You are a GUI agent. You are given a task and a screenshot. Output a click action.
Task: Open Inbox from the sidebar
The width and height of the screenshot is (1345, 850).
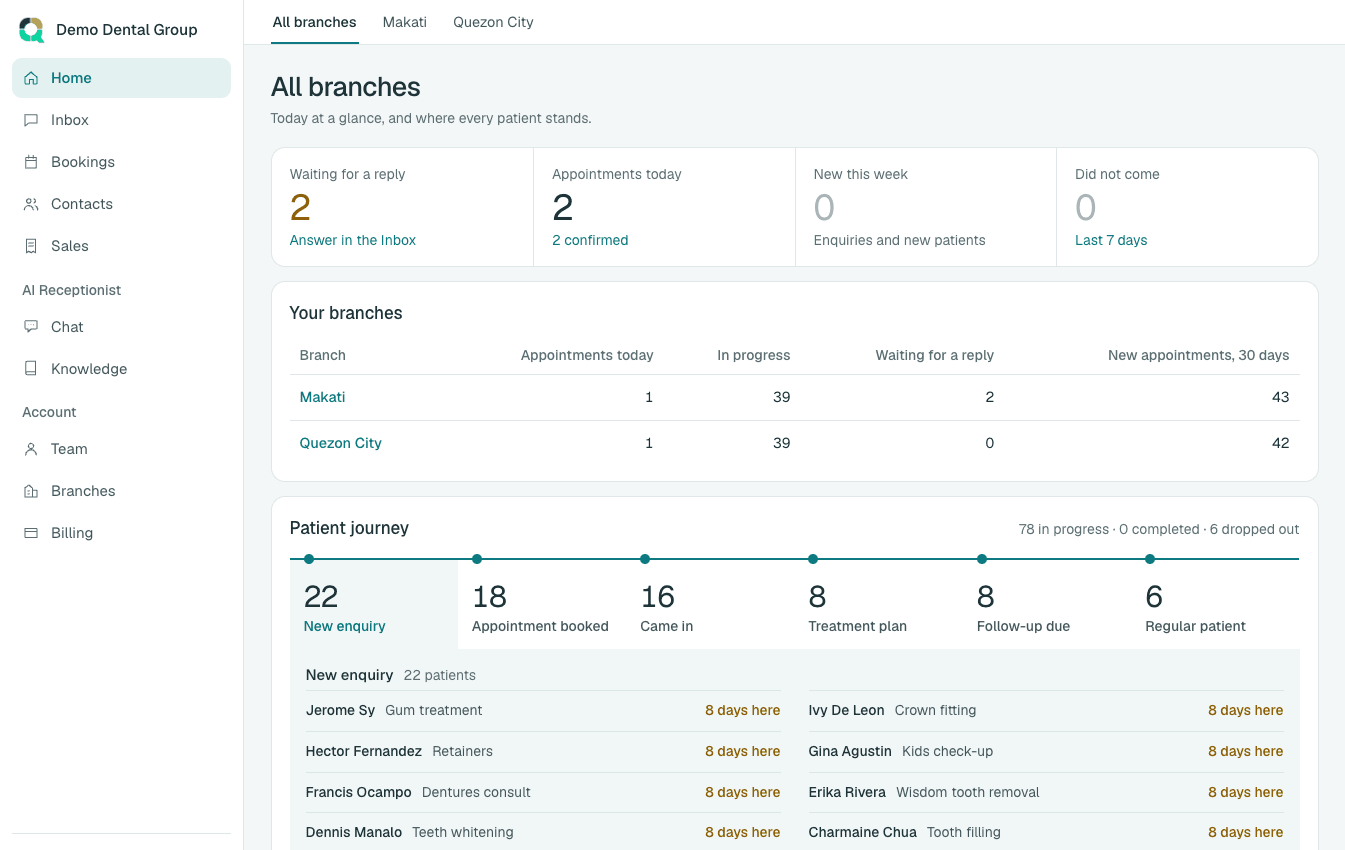(x=121, y=120)
